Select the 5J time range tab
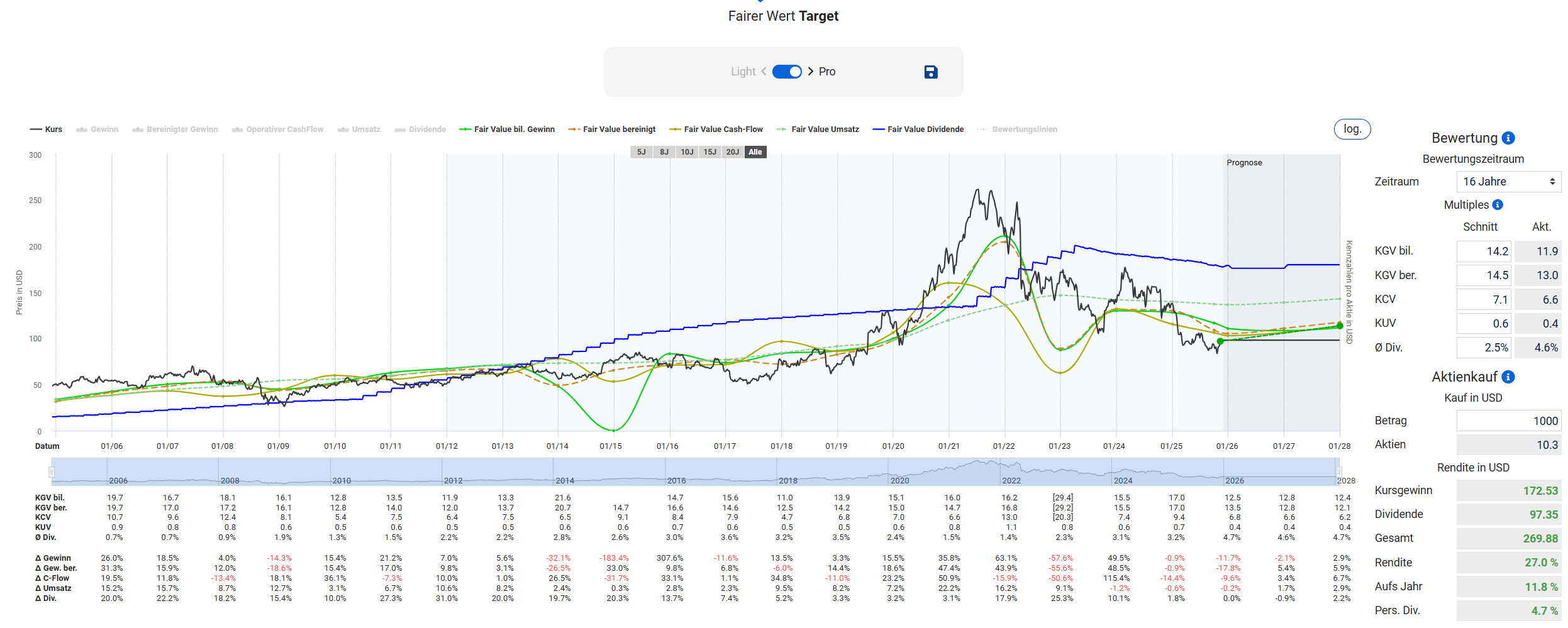The height and width of the screenshot is (628, 1568). point(641,152)
